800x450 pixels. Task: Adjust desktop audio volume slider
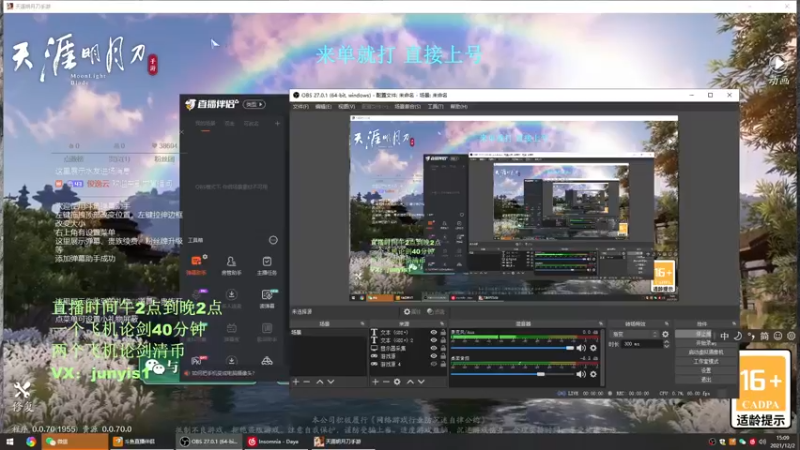click(512, 374)
